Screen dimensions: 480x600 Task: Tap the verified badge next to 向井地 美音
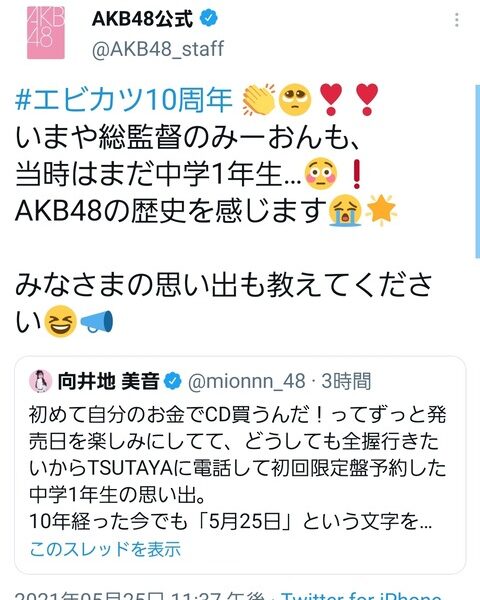[173, 381]
